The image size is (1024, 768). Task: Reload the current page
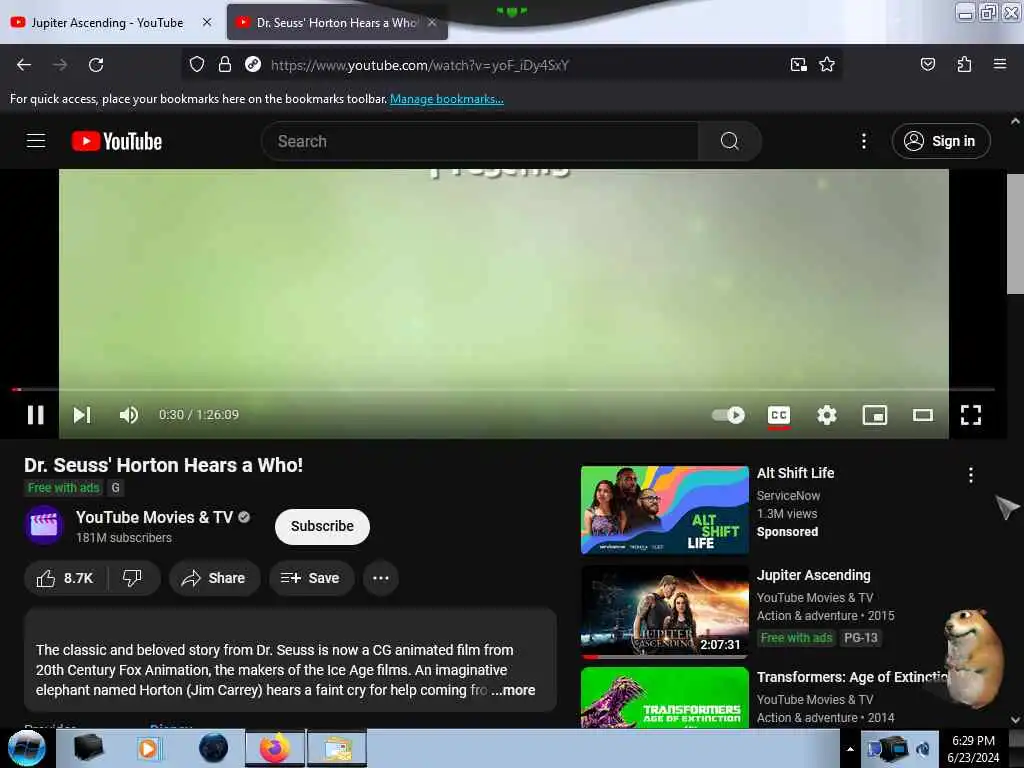coord(96,65)
